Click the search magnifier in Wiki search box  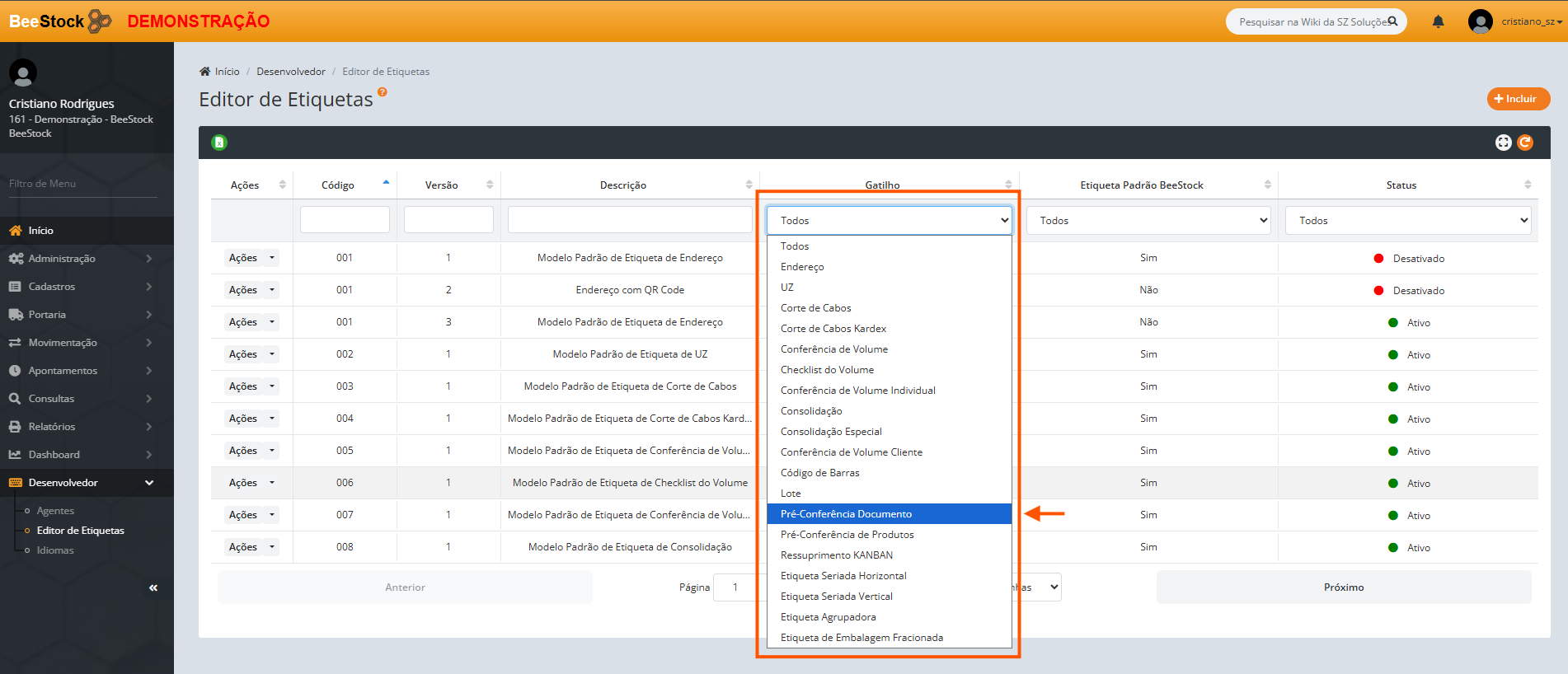pyautogui.click(x=1392, y=21)
